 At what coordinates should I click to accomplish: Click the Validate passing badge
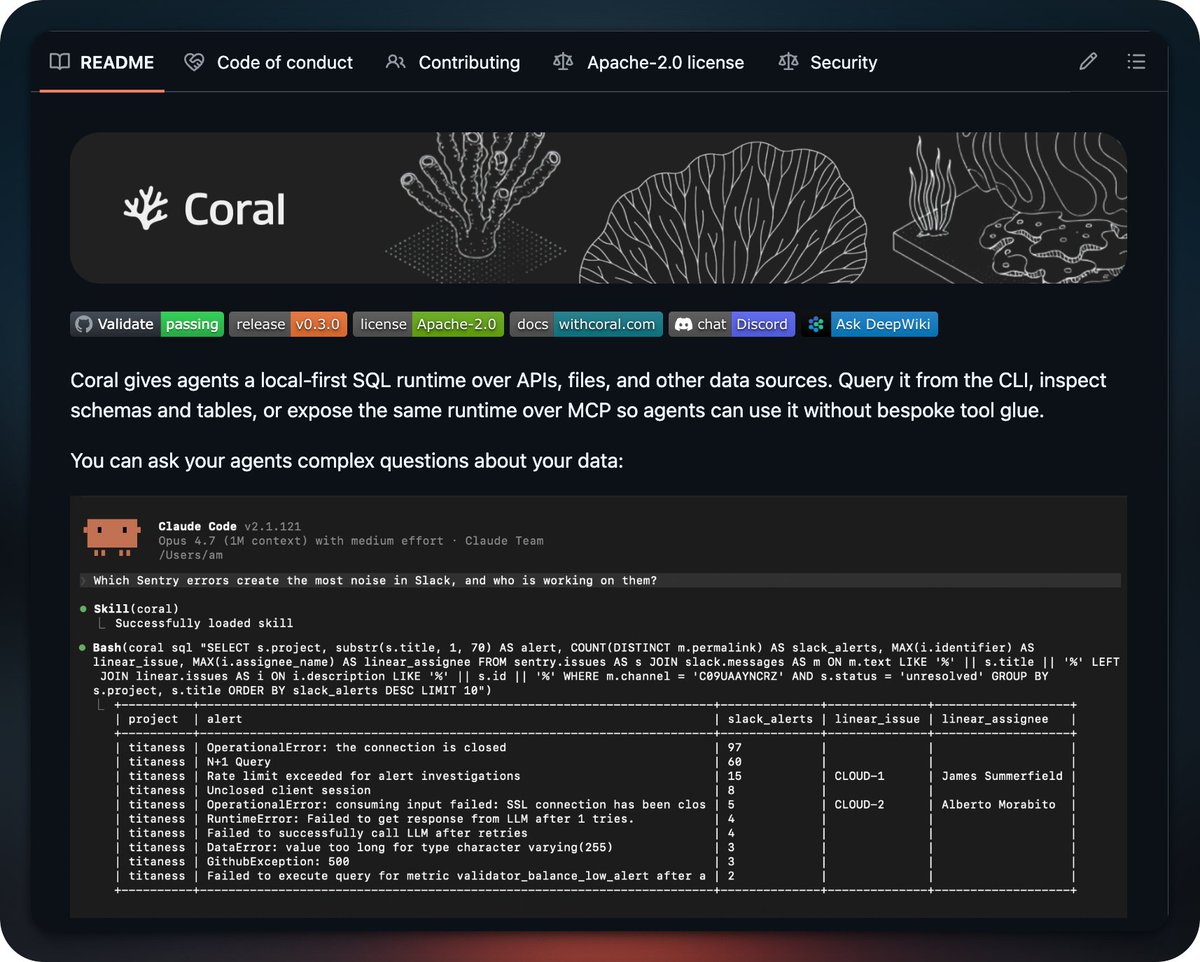(x=146, y=324)
